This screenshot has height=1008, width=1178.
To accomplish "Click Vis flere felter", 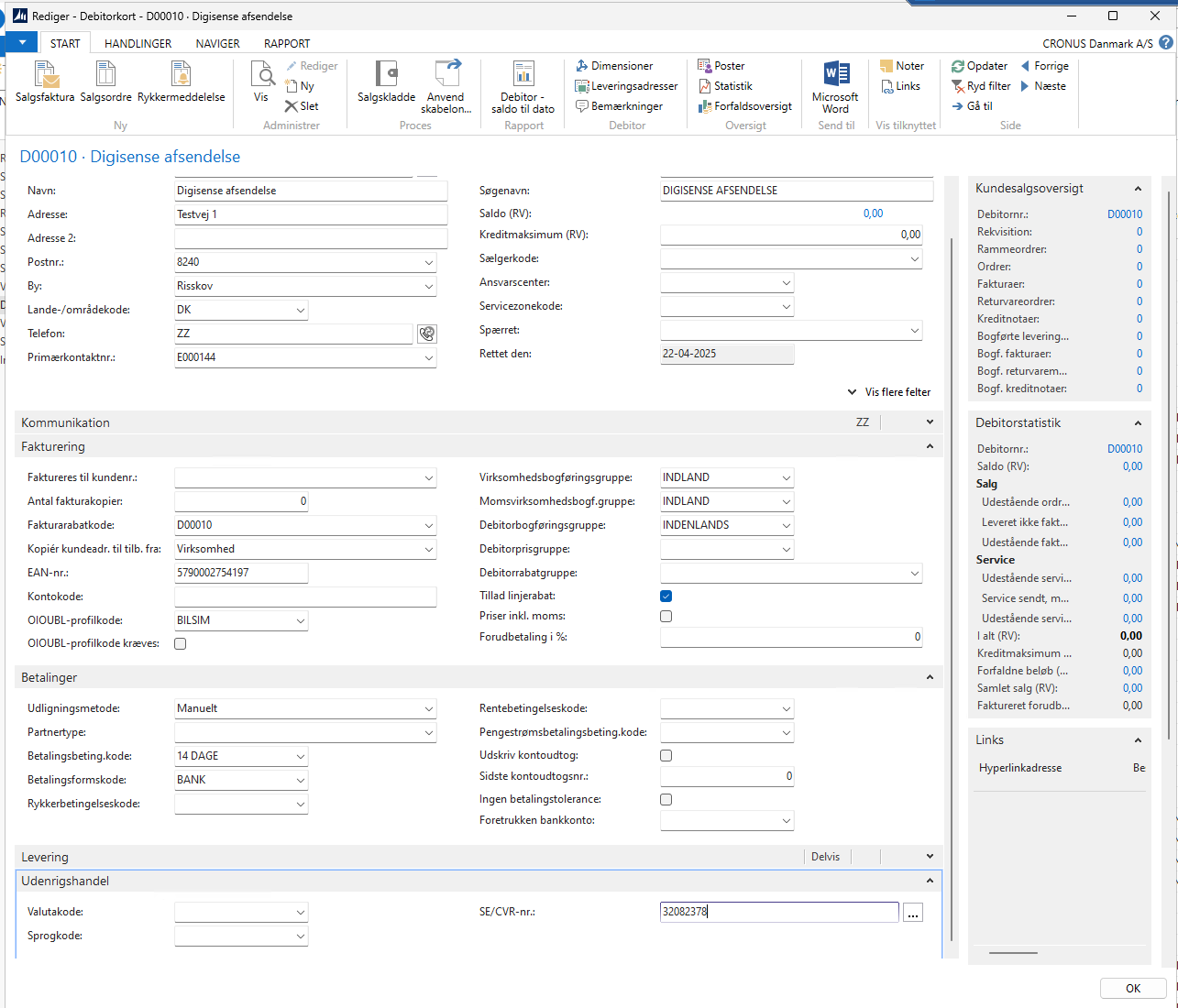I will [x=889, y=391].
